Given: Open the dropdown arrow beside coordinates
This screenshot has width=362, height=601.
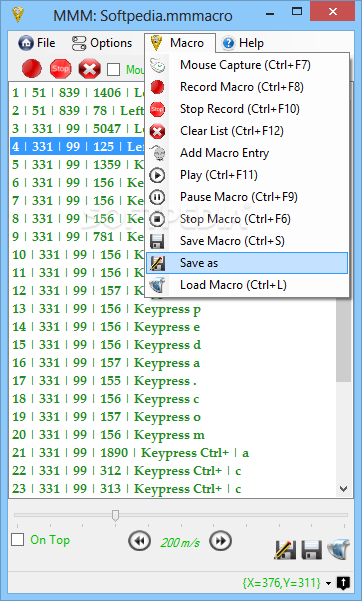Looking at the screenshot, I should coord(328,584).
